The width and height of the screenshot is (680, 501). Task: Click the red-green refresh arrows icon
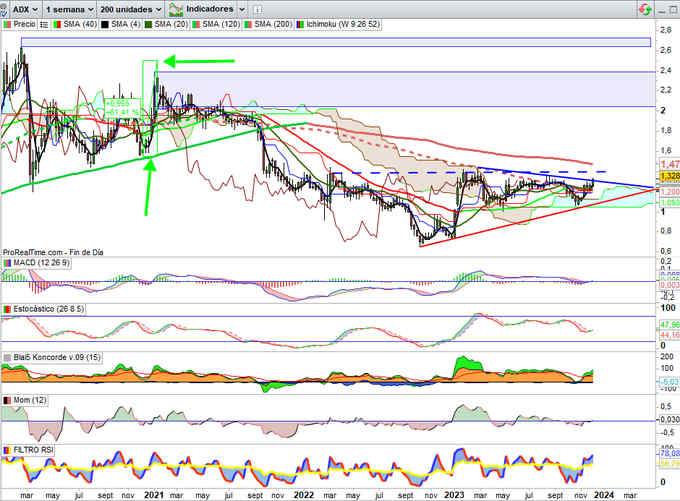(x=645, y=9)
